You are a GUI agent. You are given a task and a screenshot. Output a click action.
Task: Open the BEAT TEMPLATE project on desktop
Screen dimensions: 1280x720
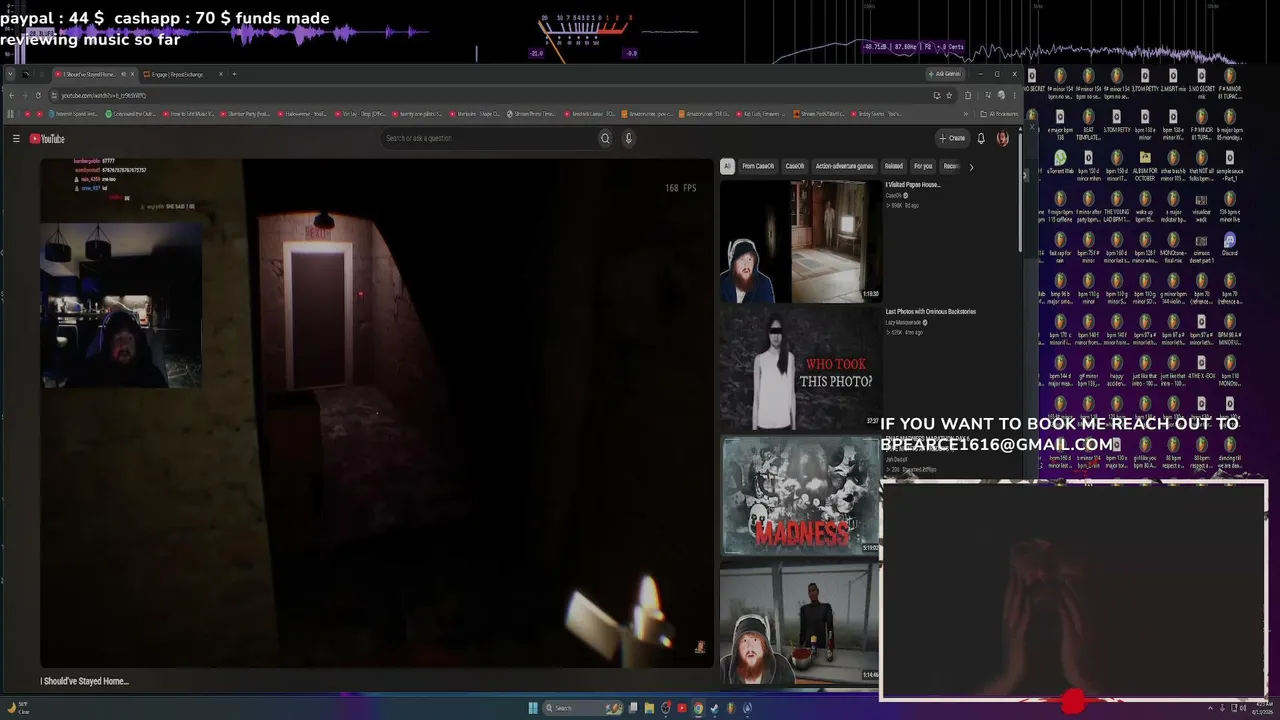tap(1088, 126)
